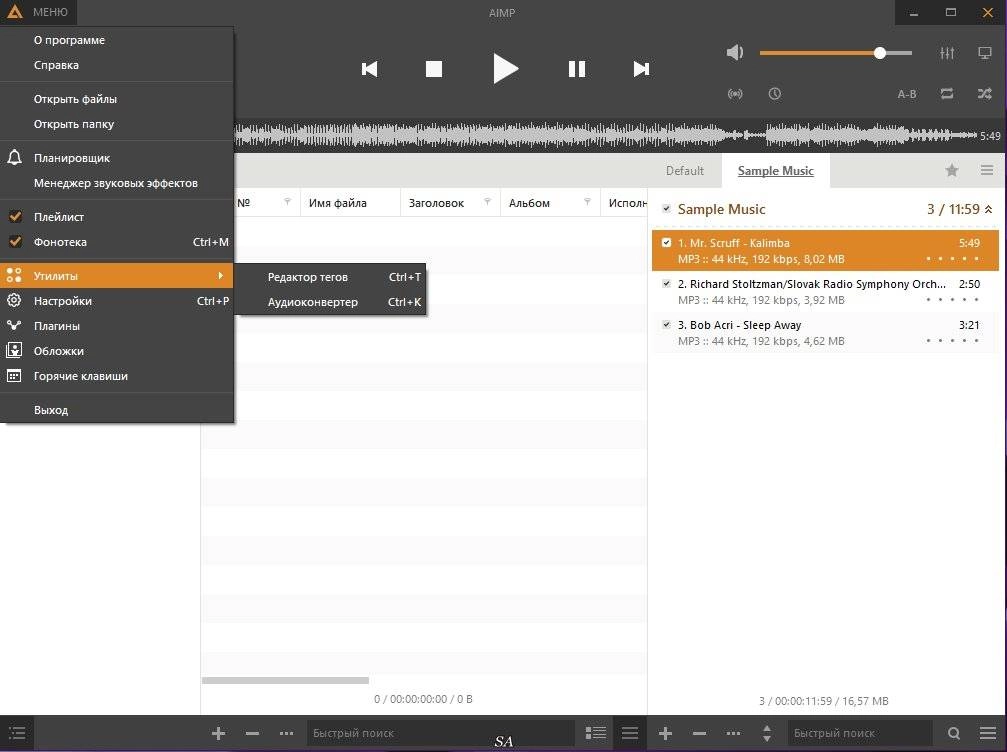Select О программе menu item

pos(116,40)
